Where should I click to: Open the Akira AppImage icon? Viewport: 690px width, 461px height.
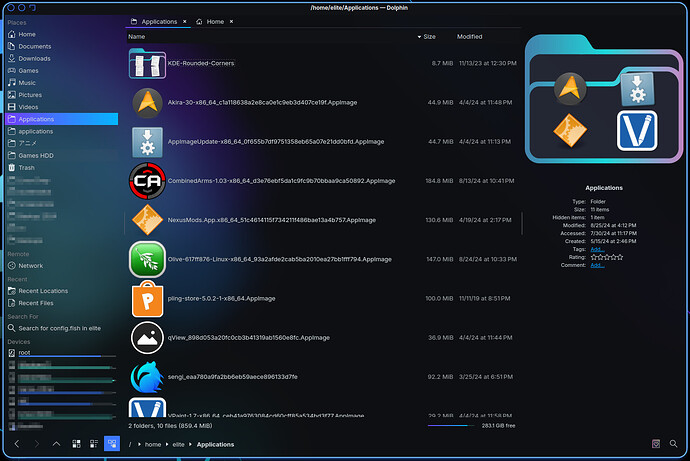(147, 103)
